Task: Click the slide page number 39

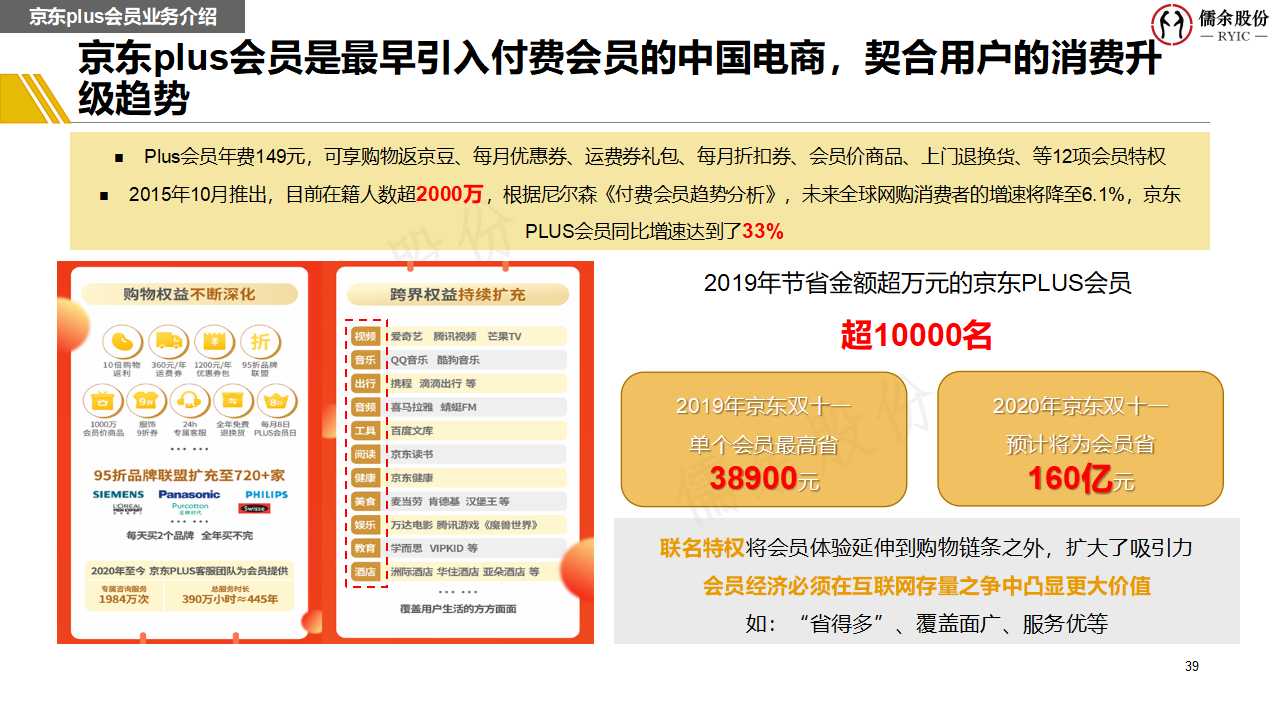Action: [x=1191, y=667]
